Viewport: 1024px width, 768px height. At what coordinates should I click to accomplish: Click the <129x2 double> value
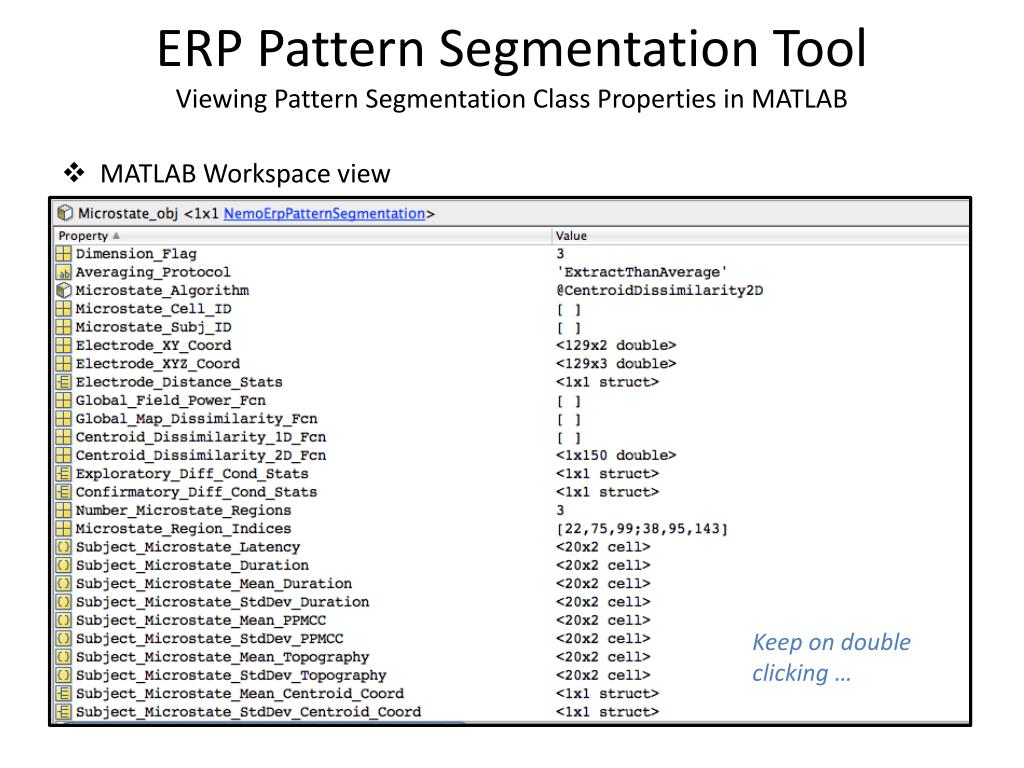point(616,345)
